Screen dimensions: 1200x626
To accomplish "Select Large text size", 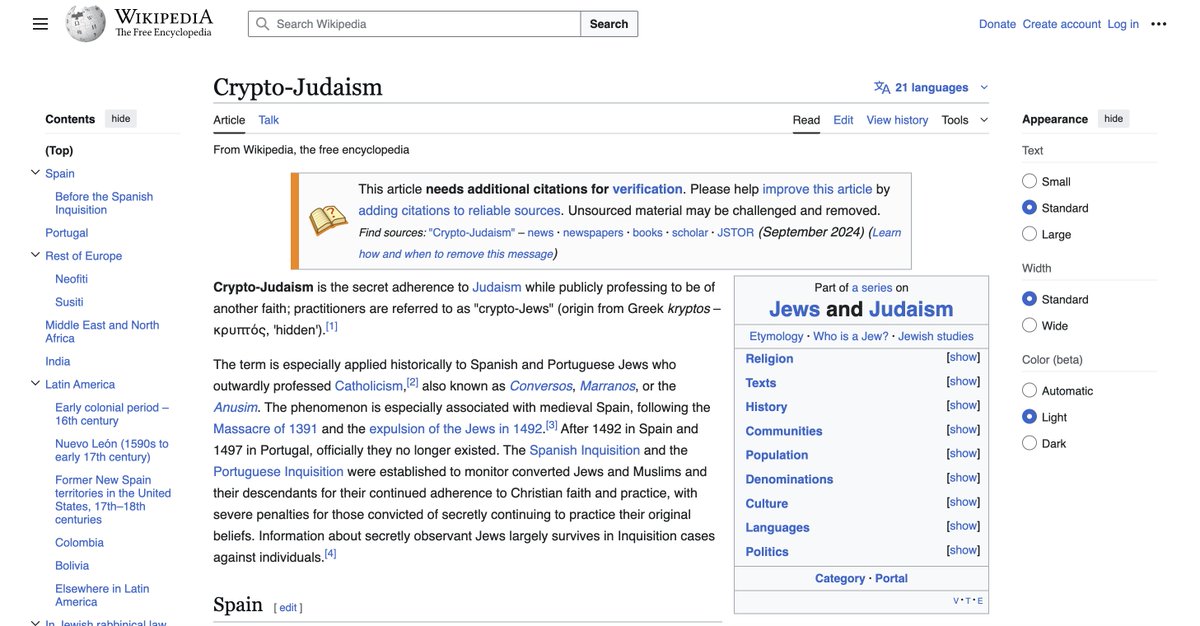I will click(x=1029, y=234).
